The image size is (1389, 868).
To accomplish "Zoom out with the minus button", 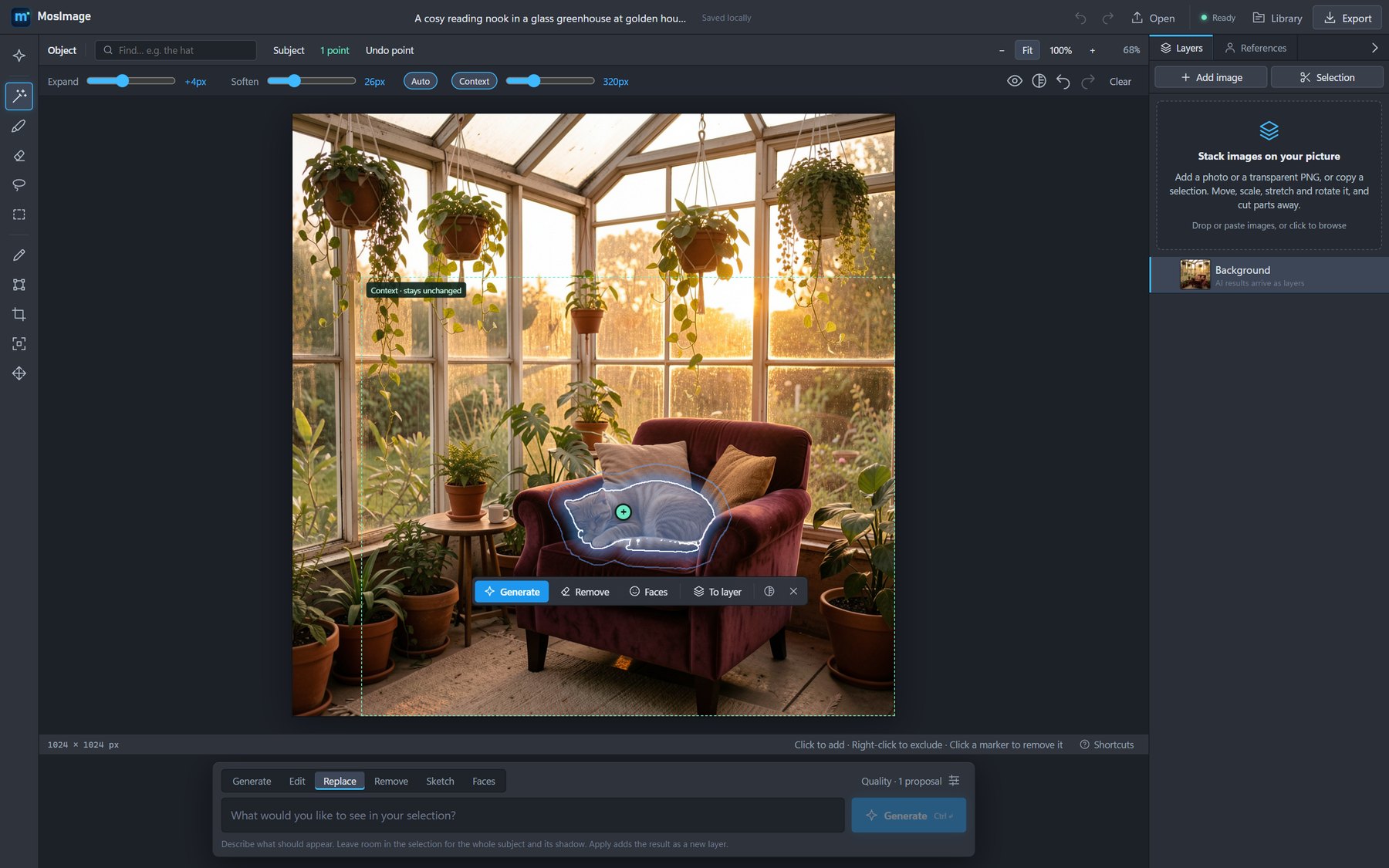I will (1002, 50).
